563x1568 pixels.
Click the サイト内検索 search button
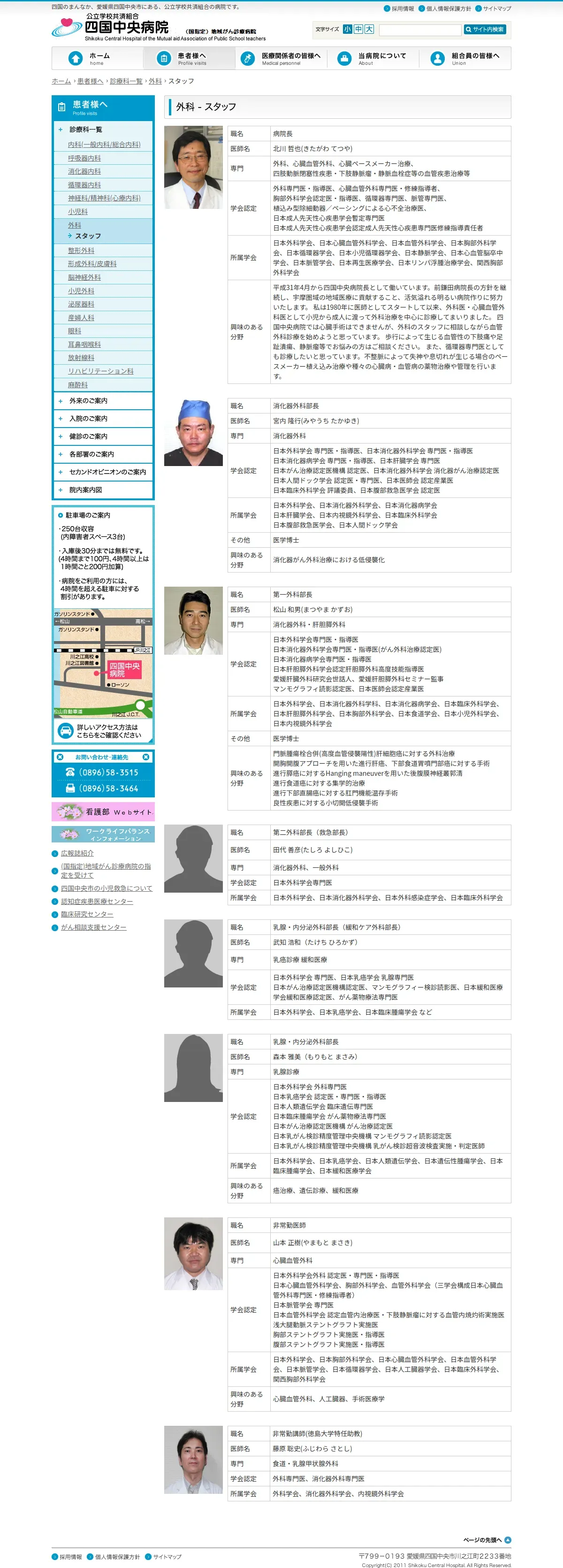(x=485, y=29)
